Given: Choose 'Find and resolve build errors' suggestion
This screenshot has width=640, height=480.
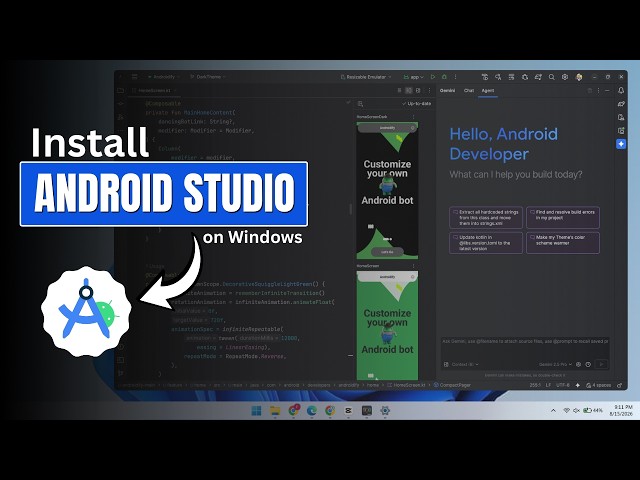Looking at the screenshot, I should click(x=563, y=218).
